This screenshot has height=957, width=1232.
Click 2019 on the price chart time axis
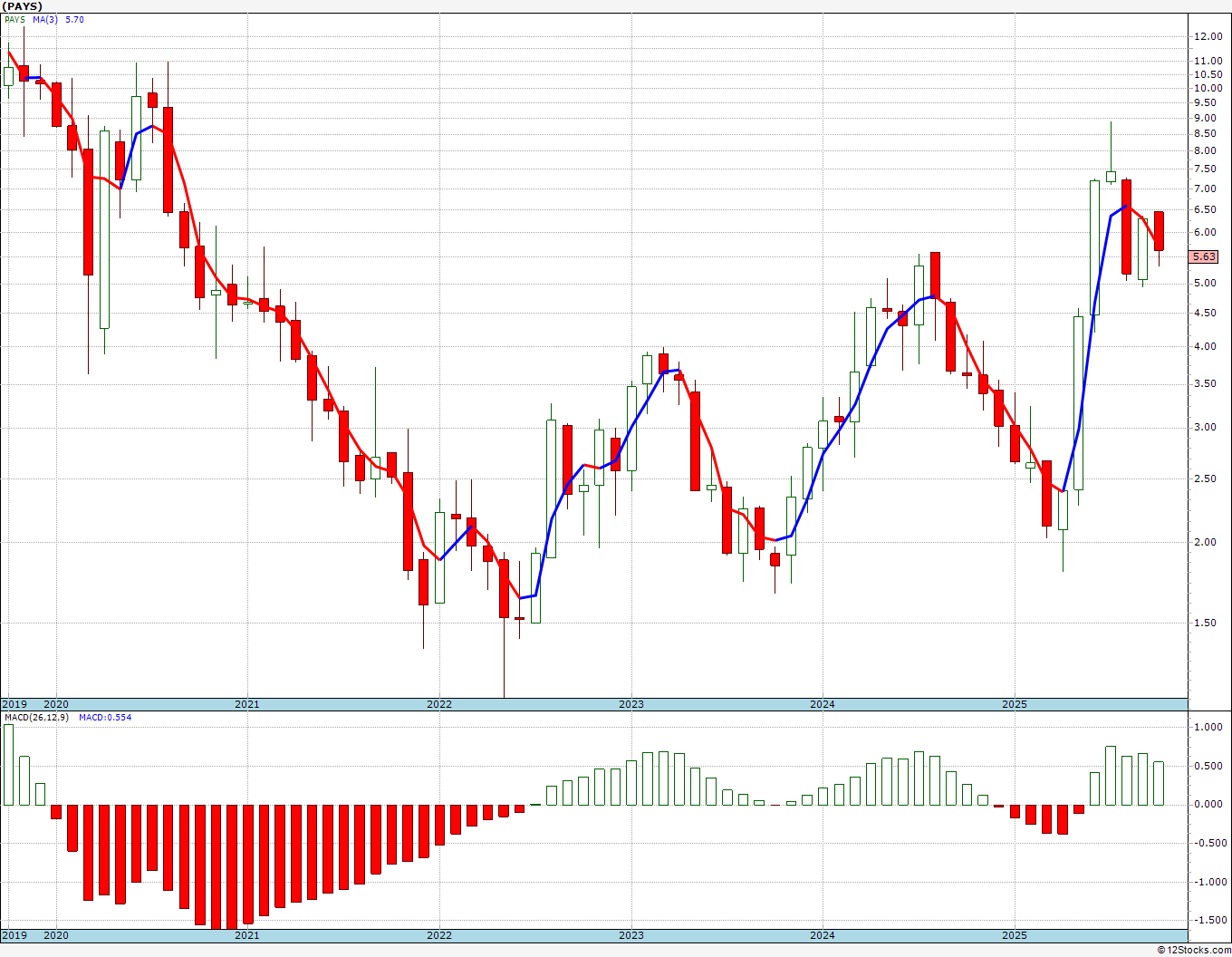(14, 704)
